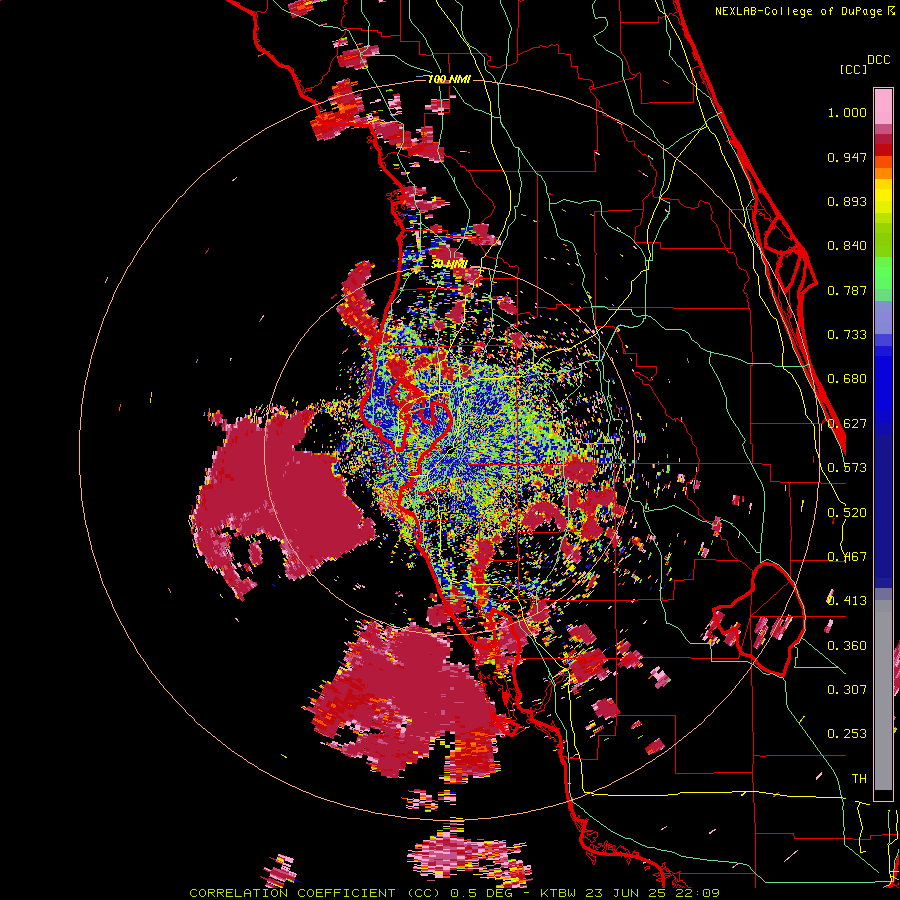900x900 pixels.
Task: Click the [CC] units label
Action: (x=853, y=69)
